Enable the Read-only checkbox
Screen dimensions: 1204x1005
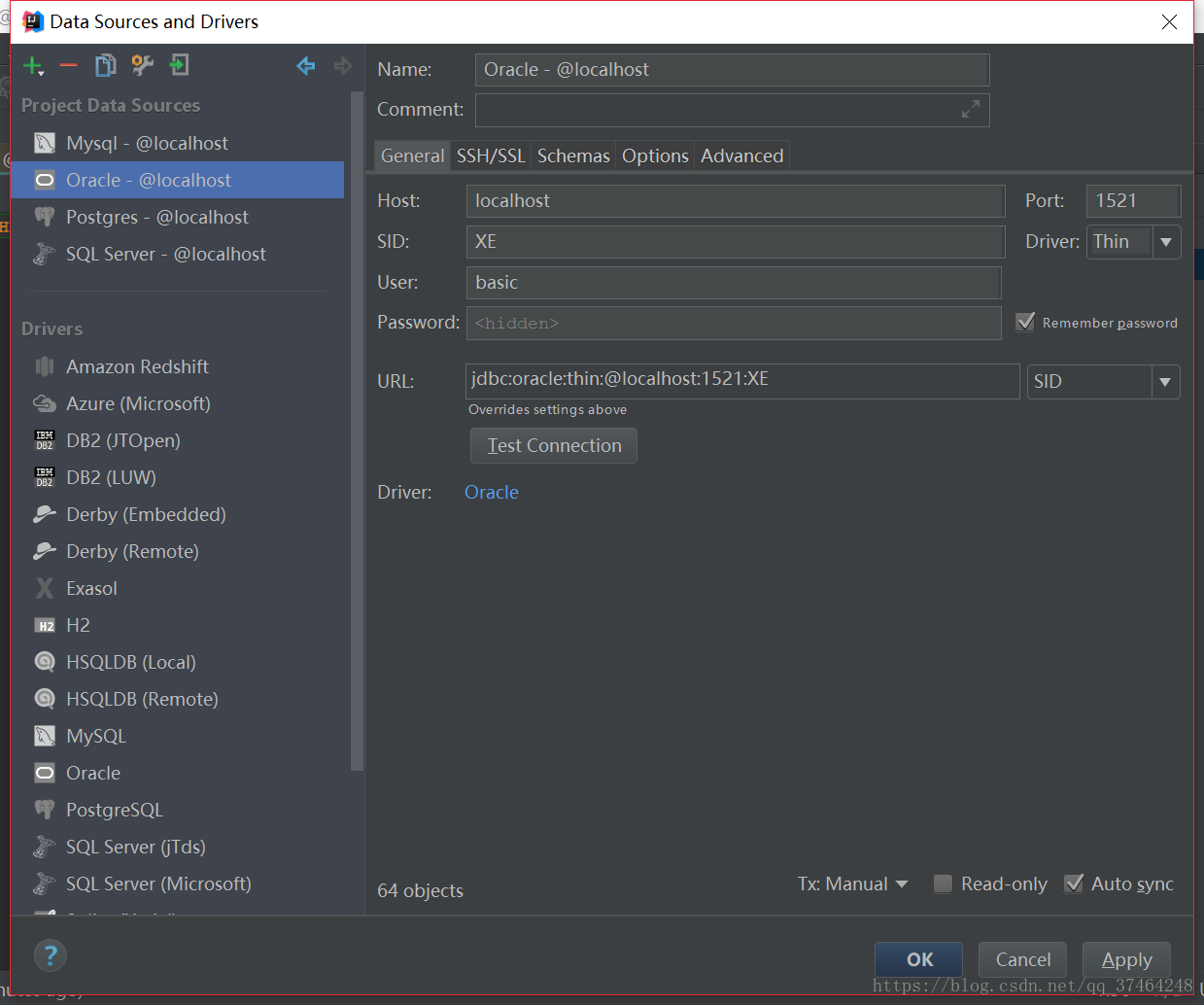[943, 884]
